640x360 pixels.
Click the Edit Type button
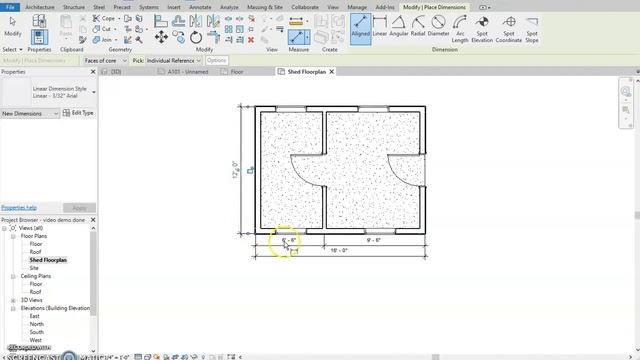pyautogui.click(x=78, y=113)
